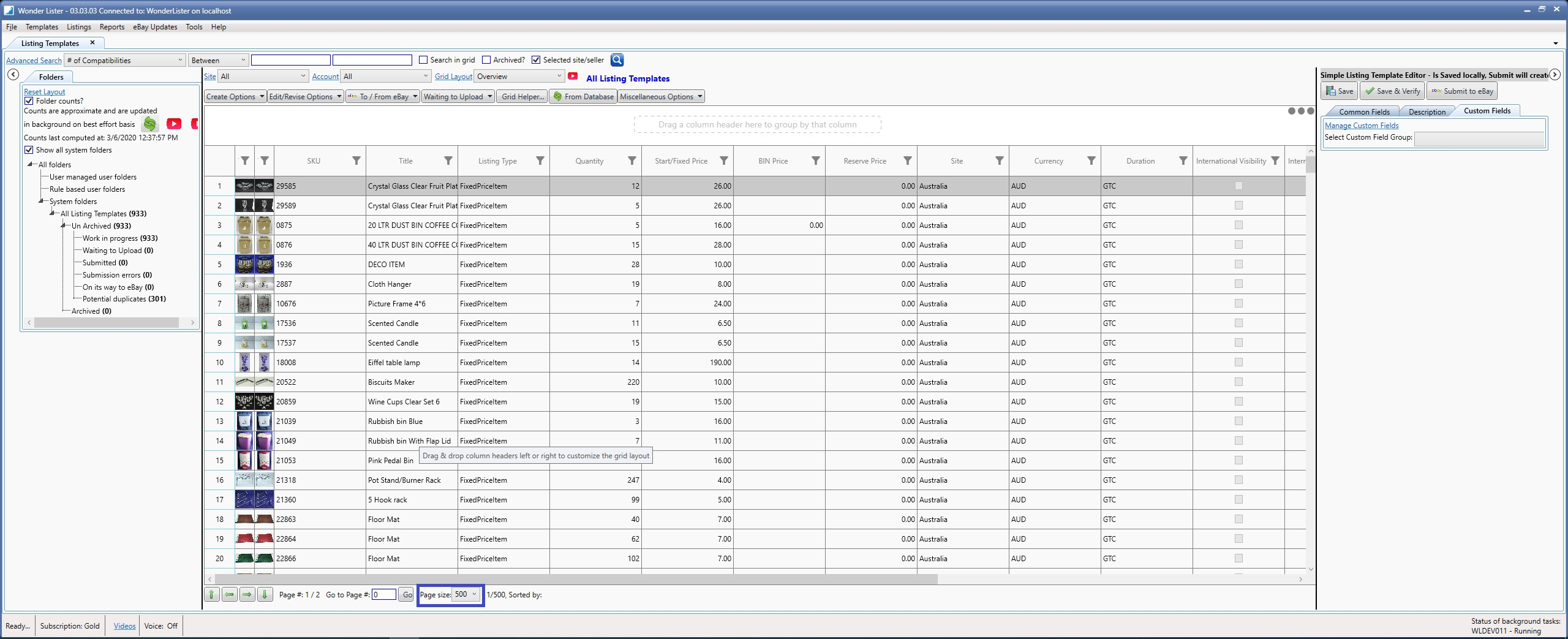This screenshot has width=1568, height=639.
Task: Collapse the editor panel with right arrow circle
Action: point(1555,74)
